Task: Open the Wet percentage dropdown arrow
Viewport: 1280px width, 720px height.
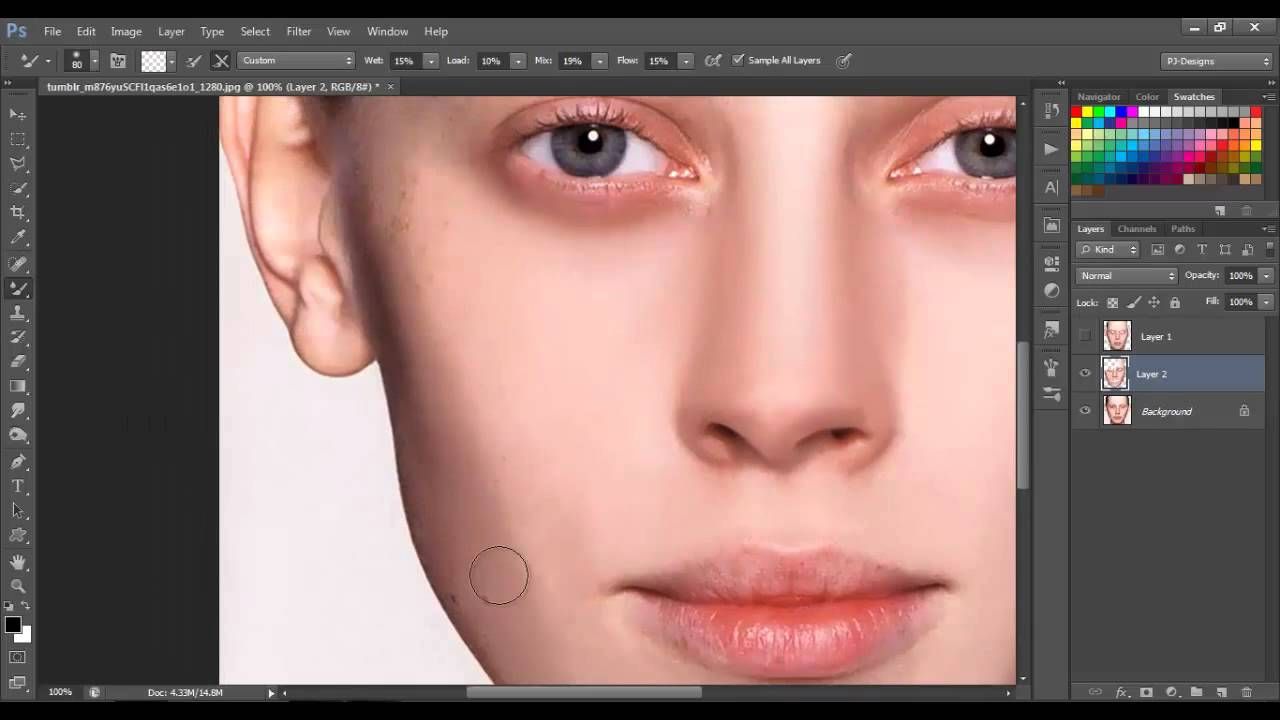Action: tap(431, 61)
